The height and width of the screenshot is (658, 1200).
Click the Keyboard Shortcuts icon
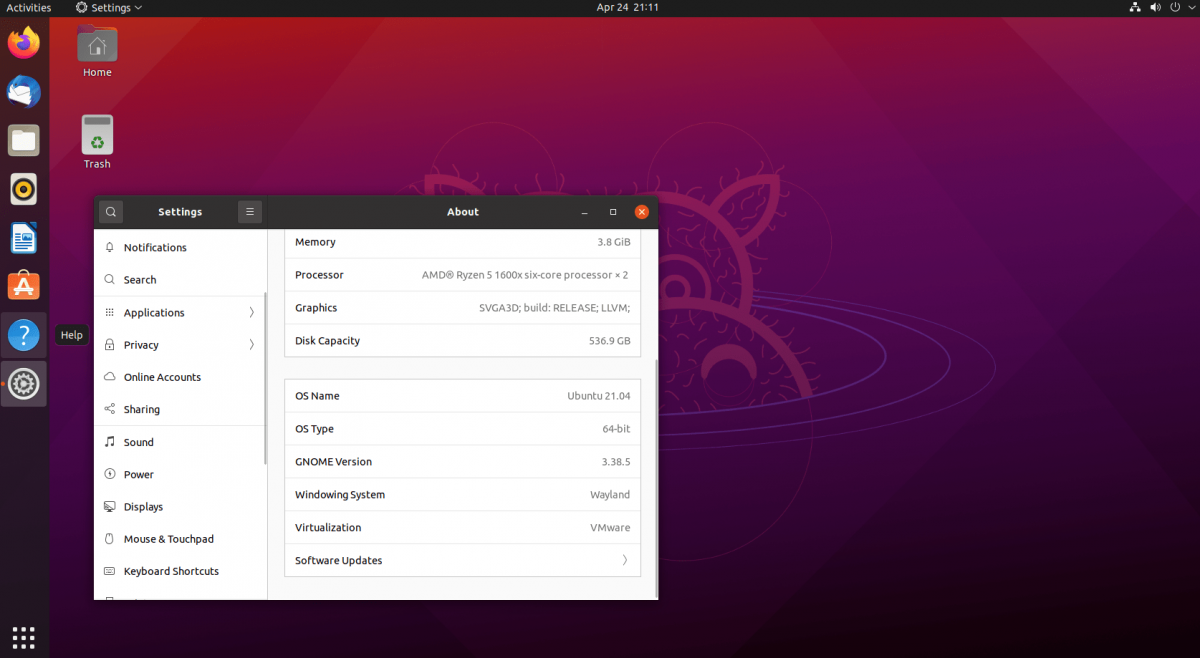pos(110,571)
